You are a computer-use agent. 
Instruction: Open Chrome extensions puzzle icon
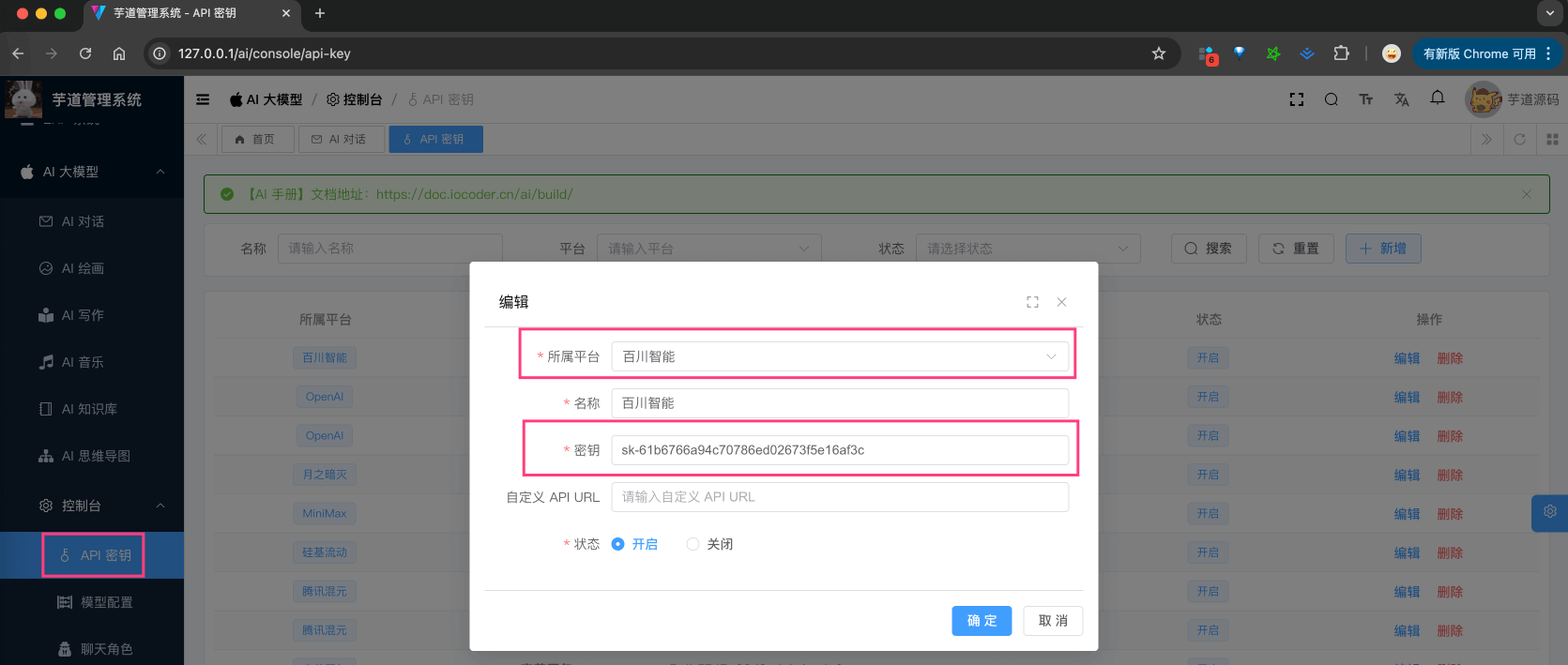click(x=1341, y=53)
